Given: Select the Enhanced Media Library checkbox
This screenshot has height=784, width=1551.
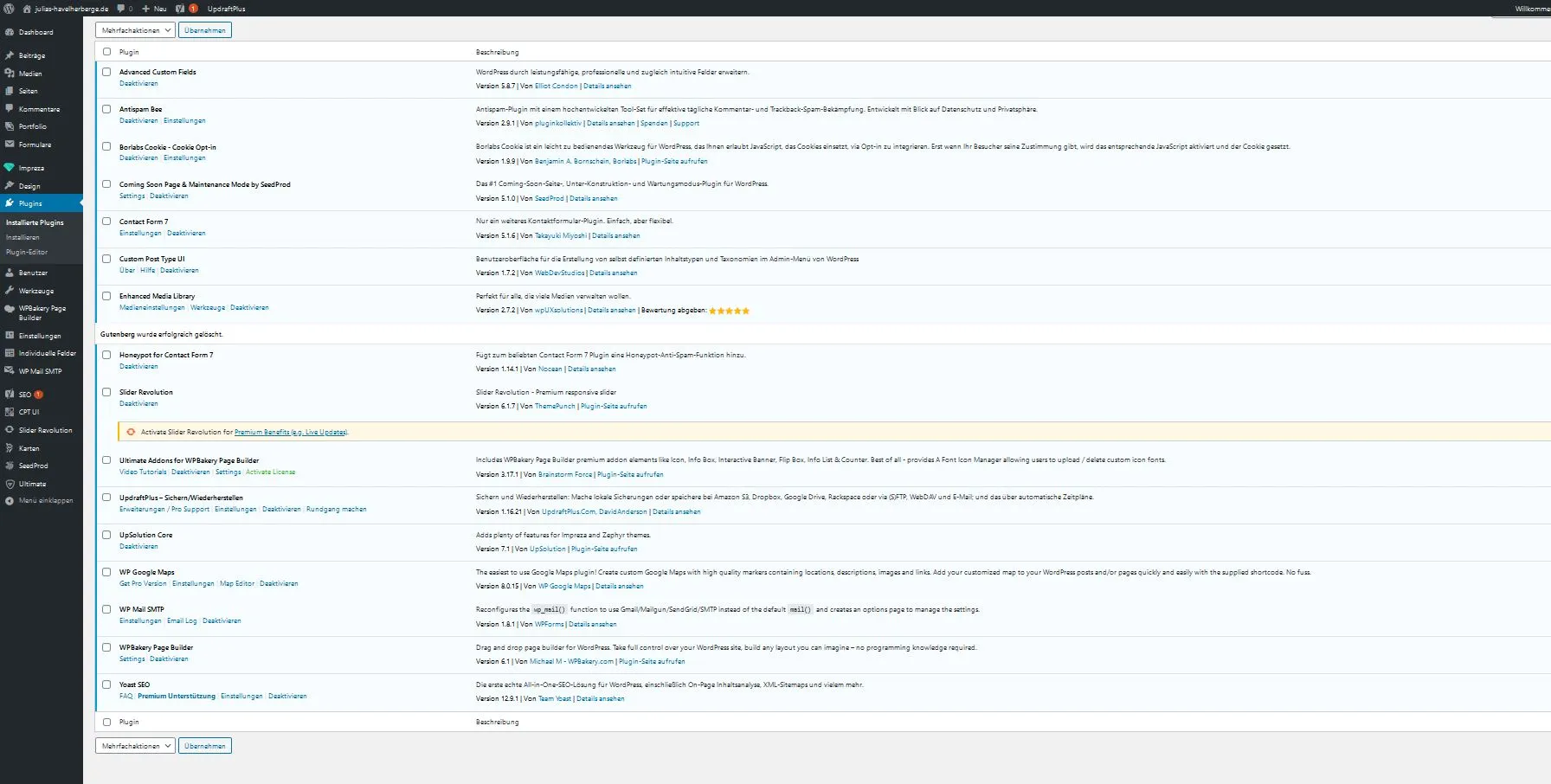Looking at the screenshot, I should pos(106,295).
